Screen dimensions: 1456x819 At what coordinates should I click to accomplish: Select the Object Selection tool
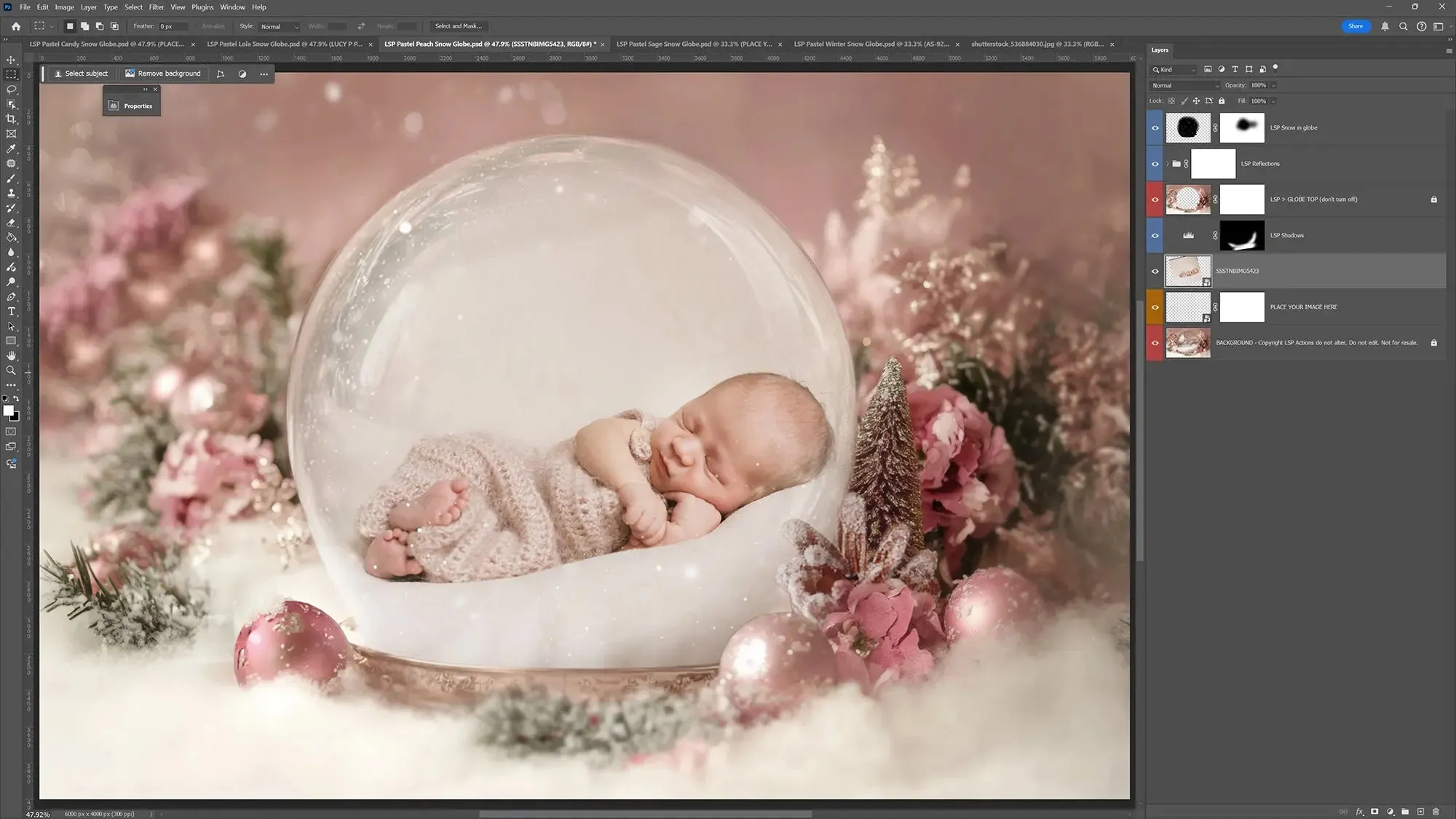[11, 104]
